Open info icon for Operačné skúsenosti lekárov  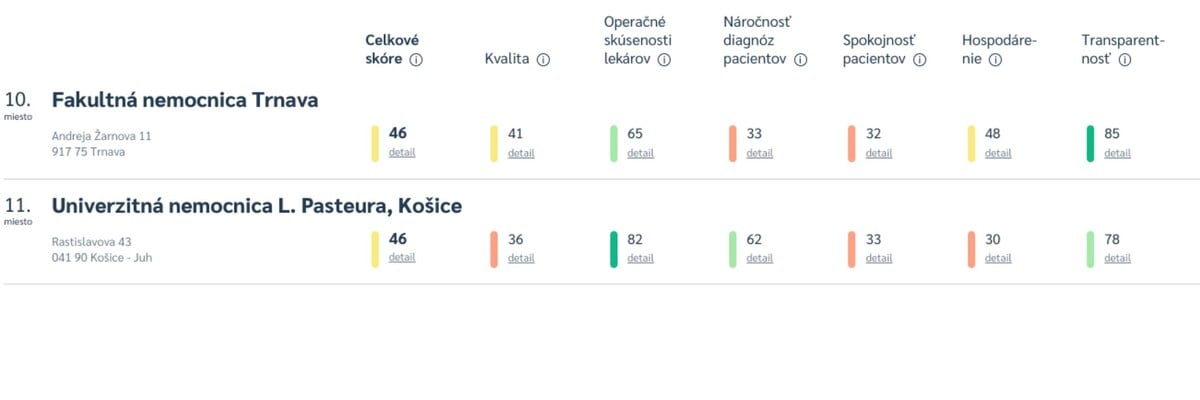(x=664, y=60)
